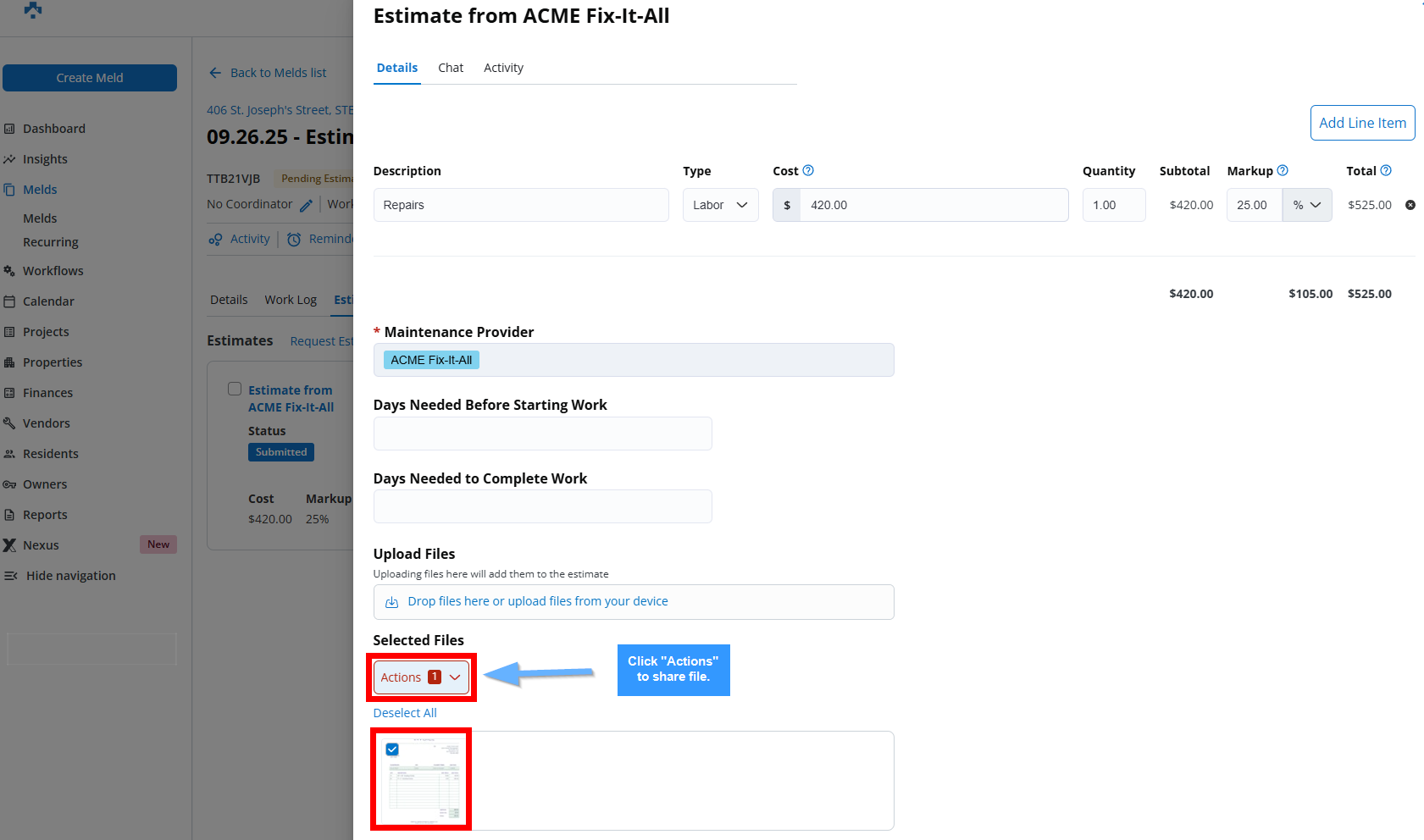Open the Activity tab in estimate panel
The width and height of the screenshot is (1424, 840).
point(503,68)
